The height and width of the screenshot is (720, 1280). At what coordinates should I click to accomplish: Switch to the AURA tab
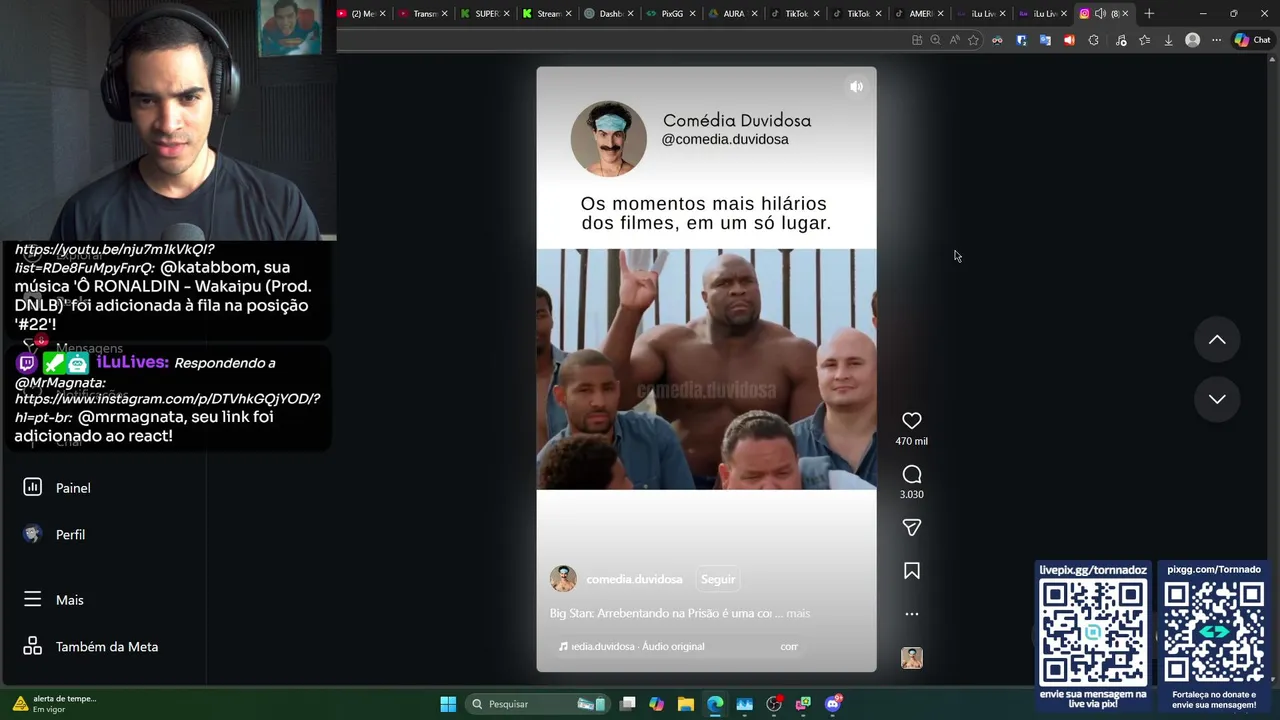pos(733,13)
